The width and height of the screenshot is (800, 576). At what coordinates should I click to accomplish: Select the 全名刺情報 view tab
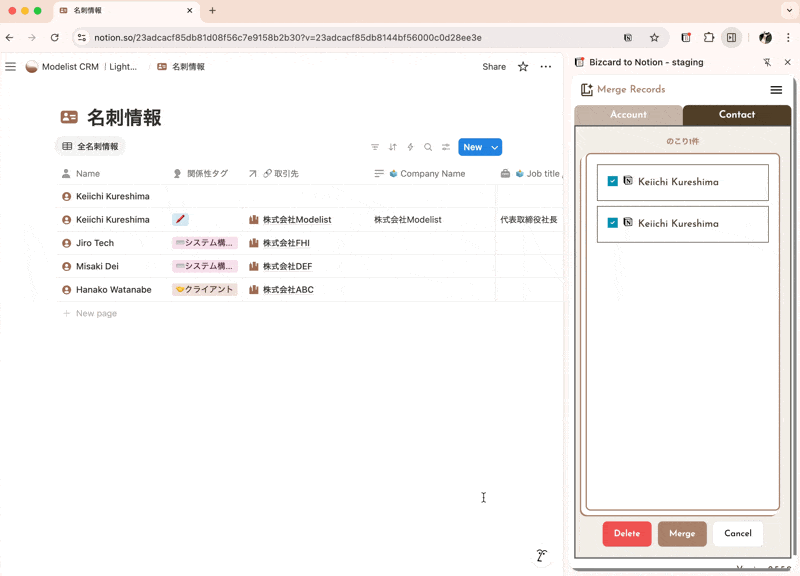(x=90, y=147)
